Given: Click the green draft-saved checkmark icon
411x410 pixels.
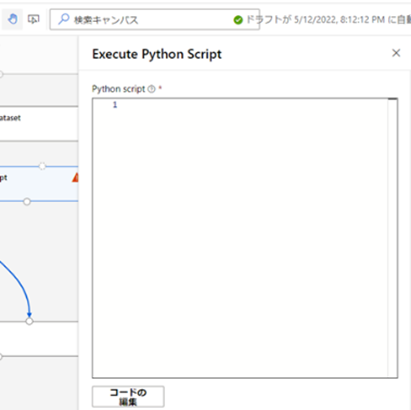Looking at the screenshot, I should click(238, 20).
